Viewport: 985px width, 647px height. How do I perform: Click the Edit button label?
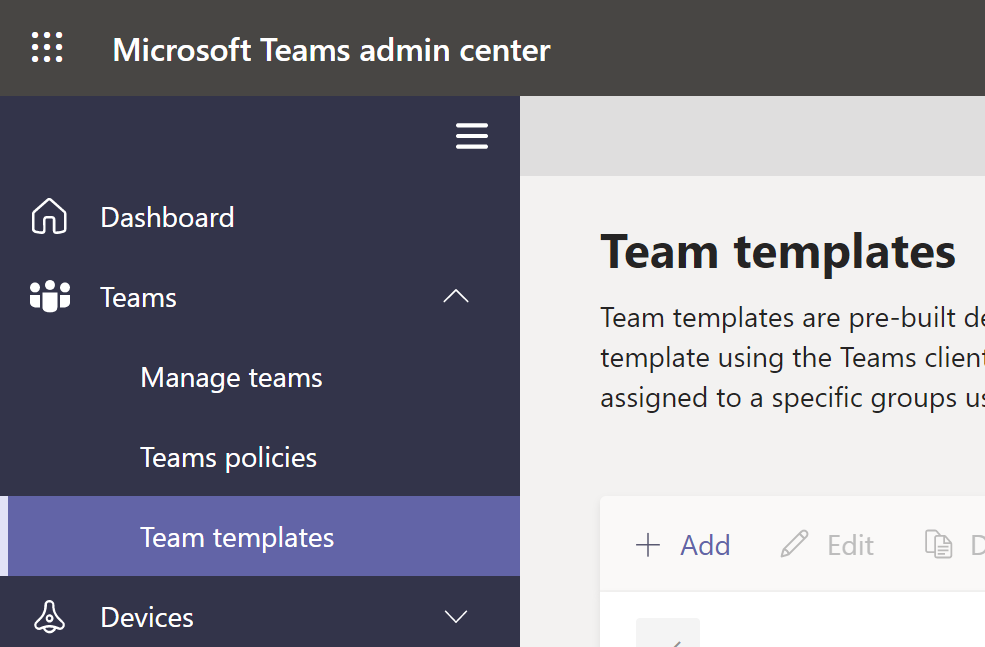[850, 545]
